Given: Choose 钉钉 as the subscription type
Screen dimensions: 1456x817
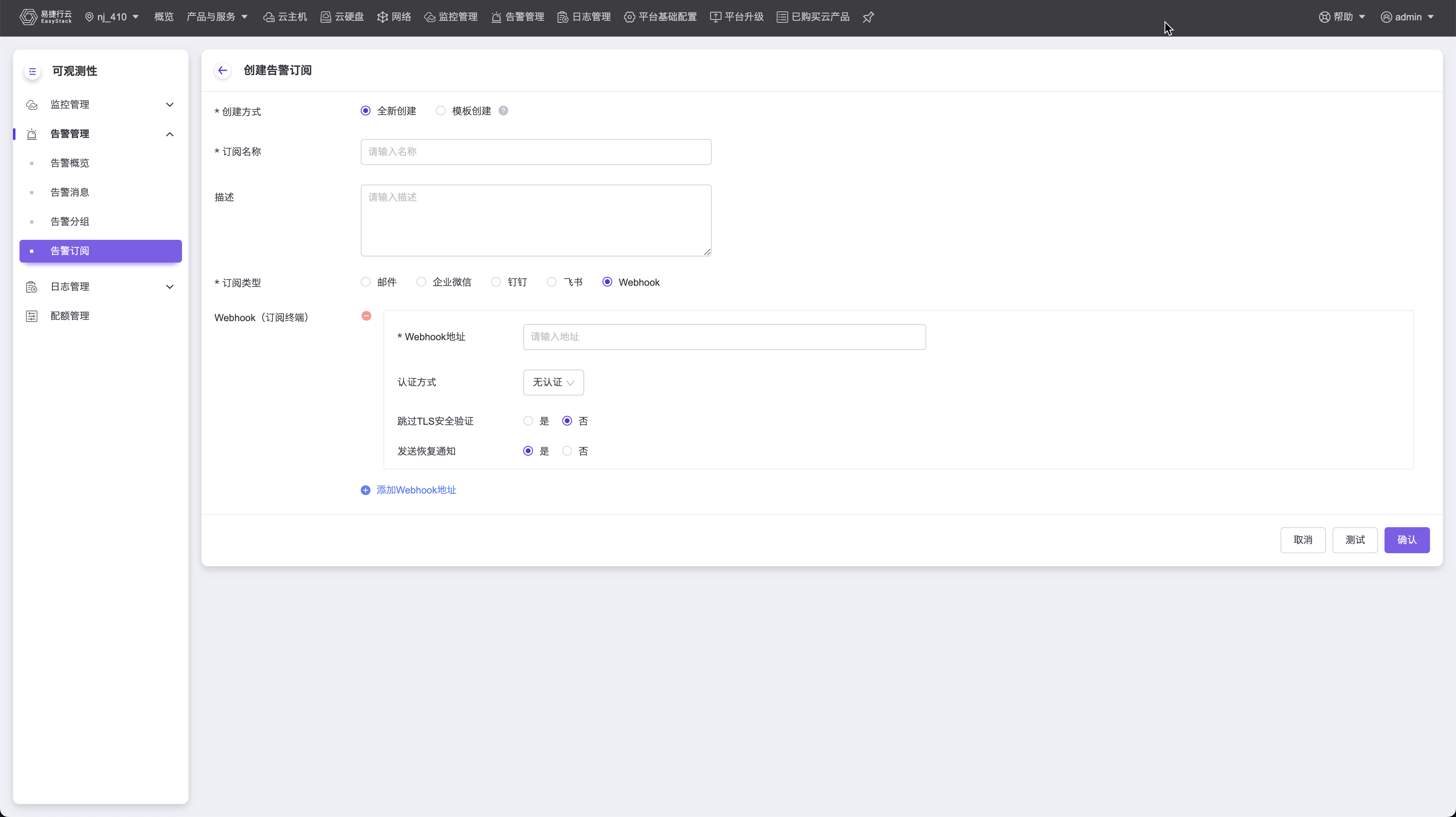Looking at the screenshot, I should (496, 282).
